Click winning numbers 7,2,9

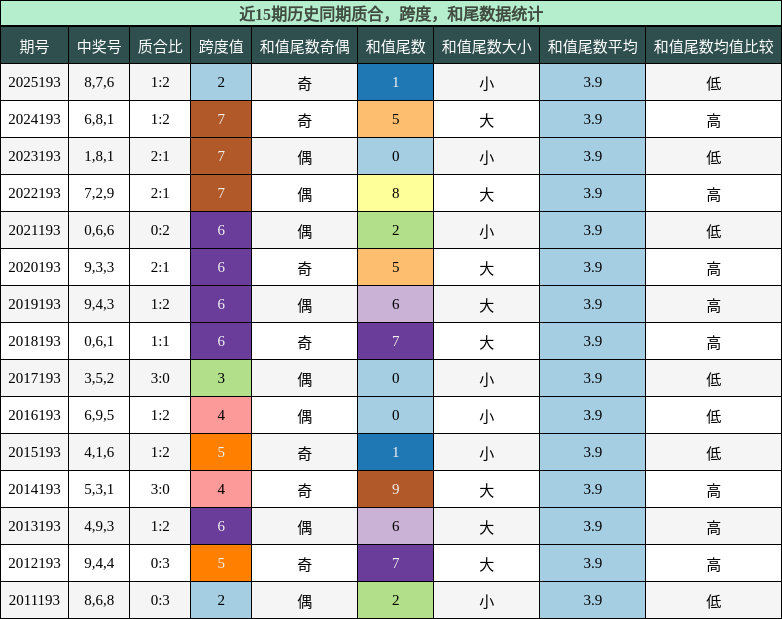coord(99,193)
